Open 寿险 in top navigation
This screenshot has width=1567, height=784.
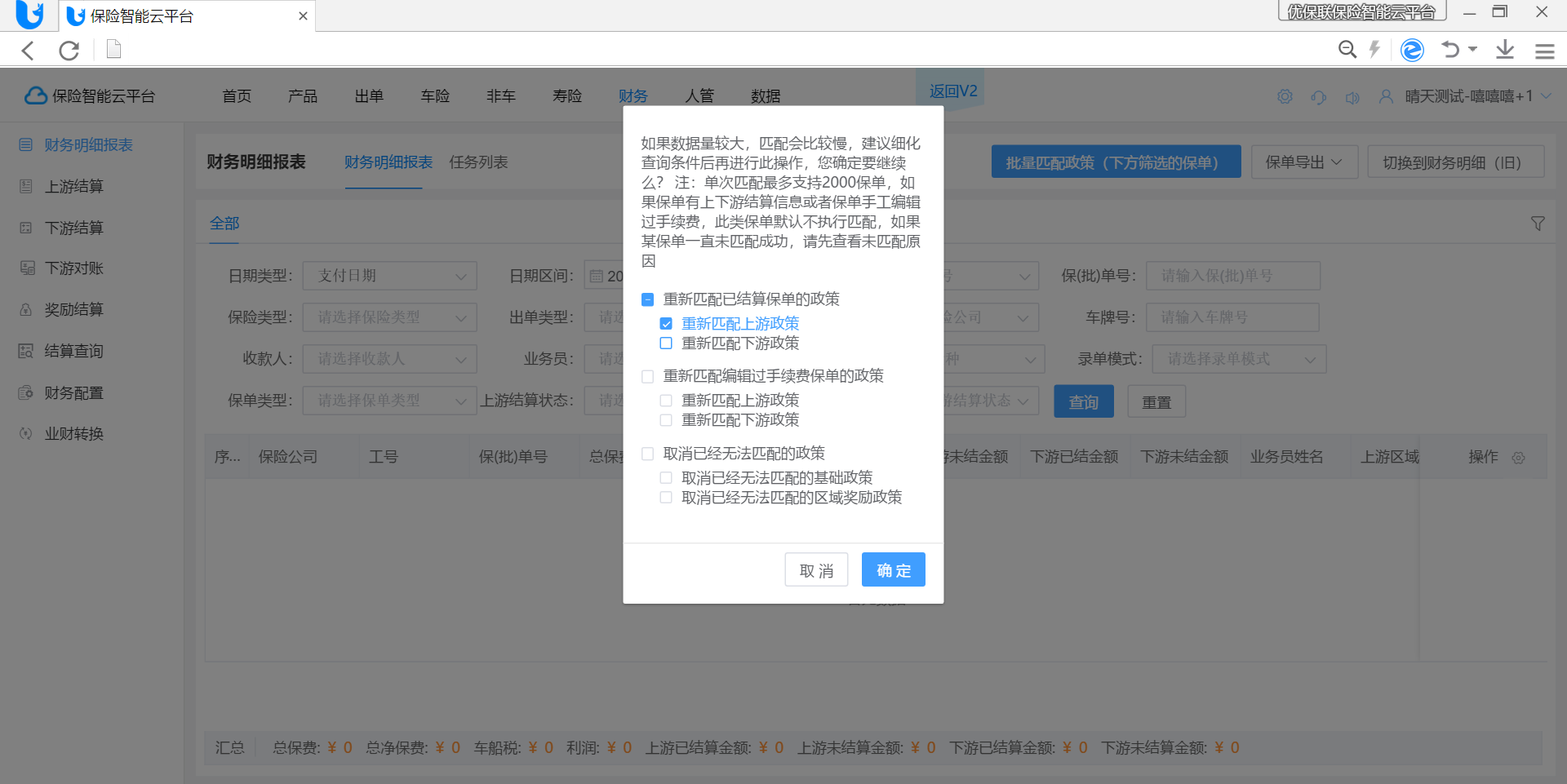pyautogui.click(x=567, y=96)
